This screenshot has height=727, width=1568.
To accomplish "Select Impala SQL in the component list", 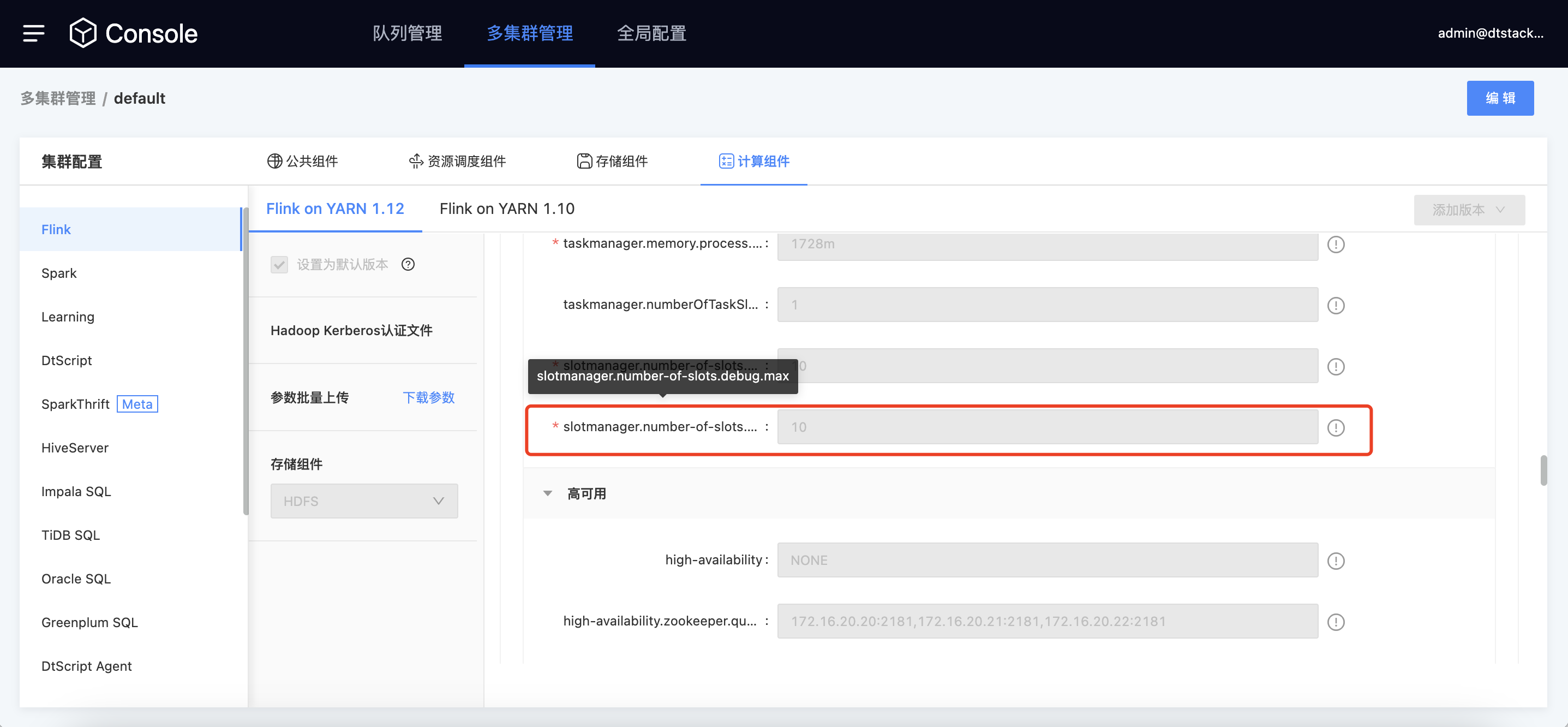I will pyautogui.click(x=130, y=491).
